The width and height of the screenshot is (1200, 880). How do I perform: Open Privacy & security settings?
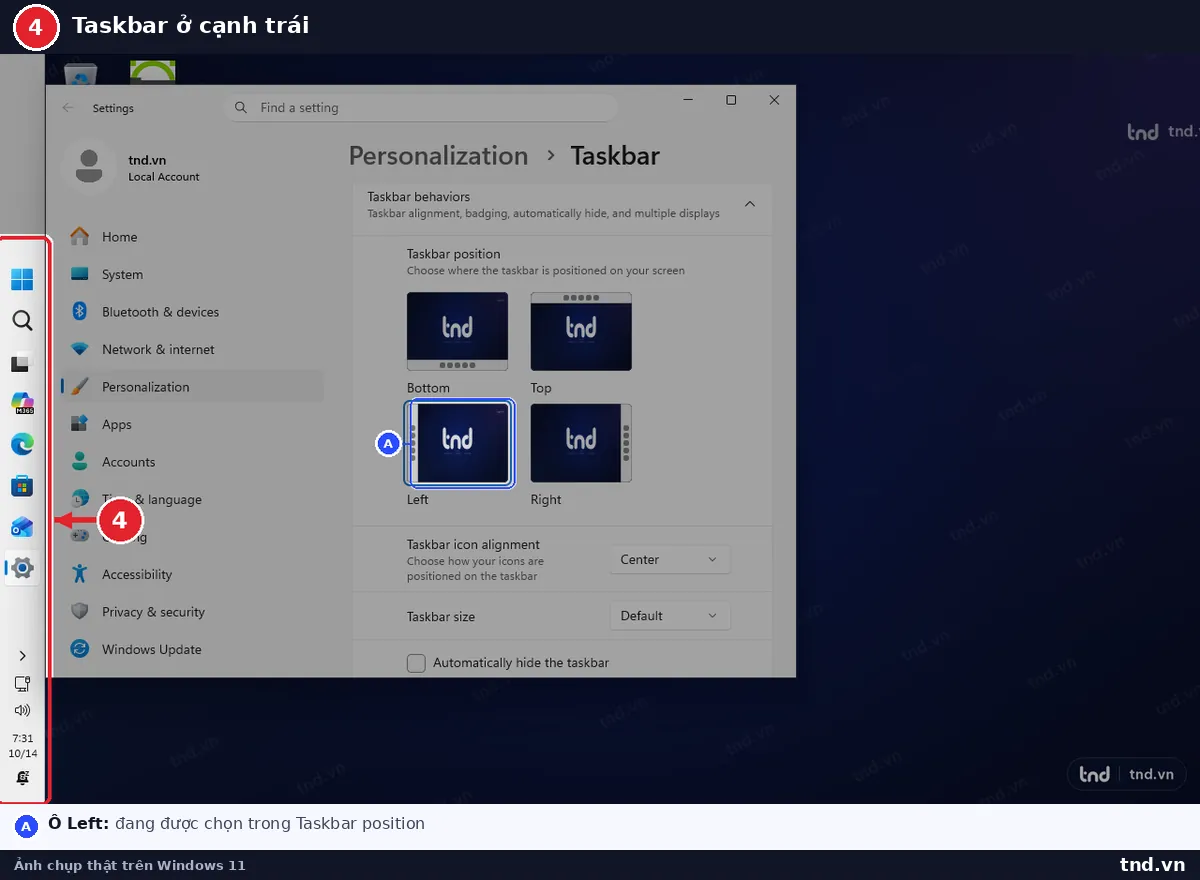click(192, 612)
